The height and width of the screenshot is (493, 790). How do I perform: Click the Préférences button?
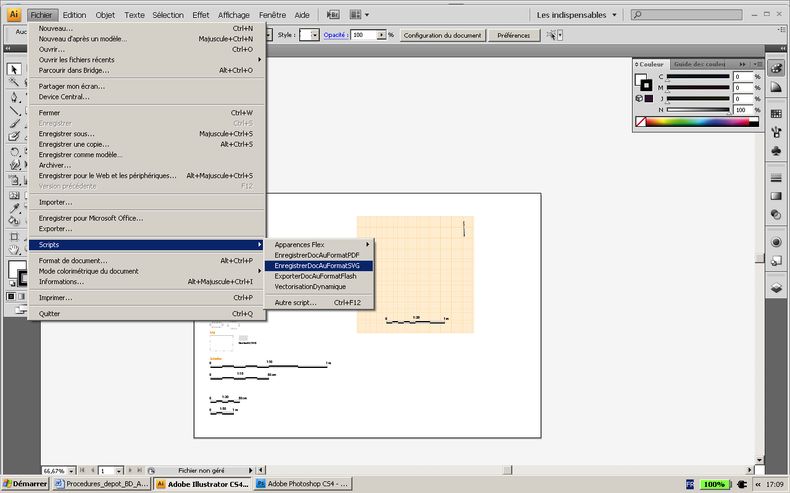[513, 35]
